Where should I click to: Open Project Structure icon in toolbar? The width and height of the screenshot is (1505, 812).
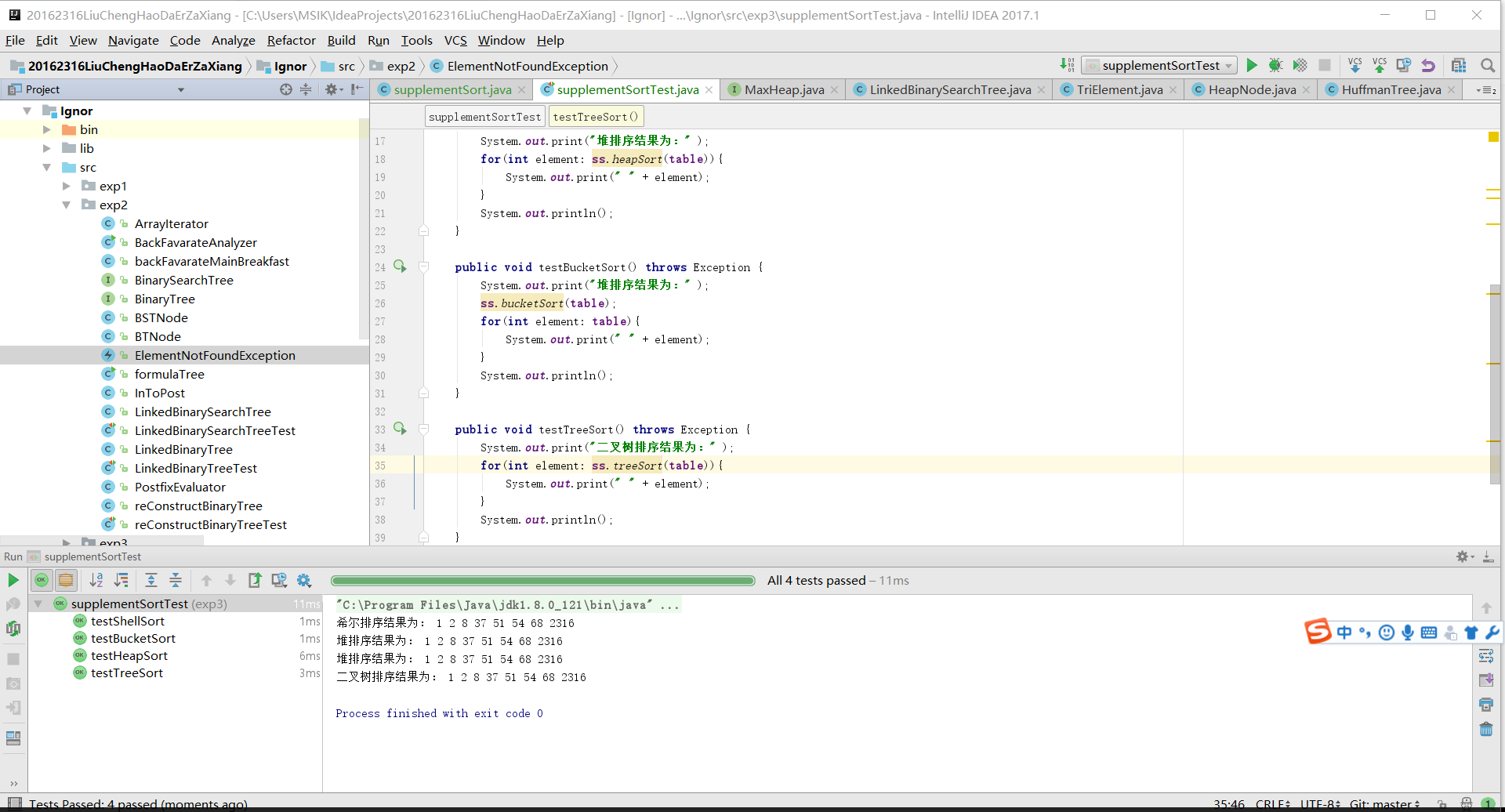(1459, 65)
